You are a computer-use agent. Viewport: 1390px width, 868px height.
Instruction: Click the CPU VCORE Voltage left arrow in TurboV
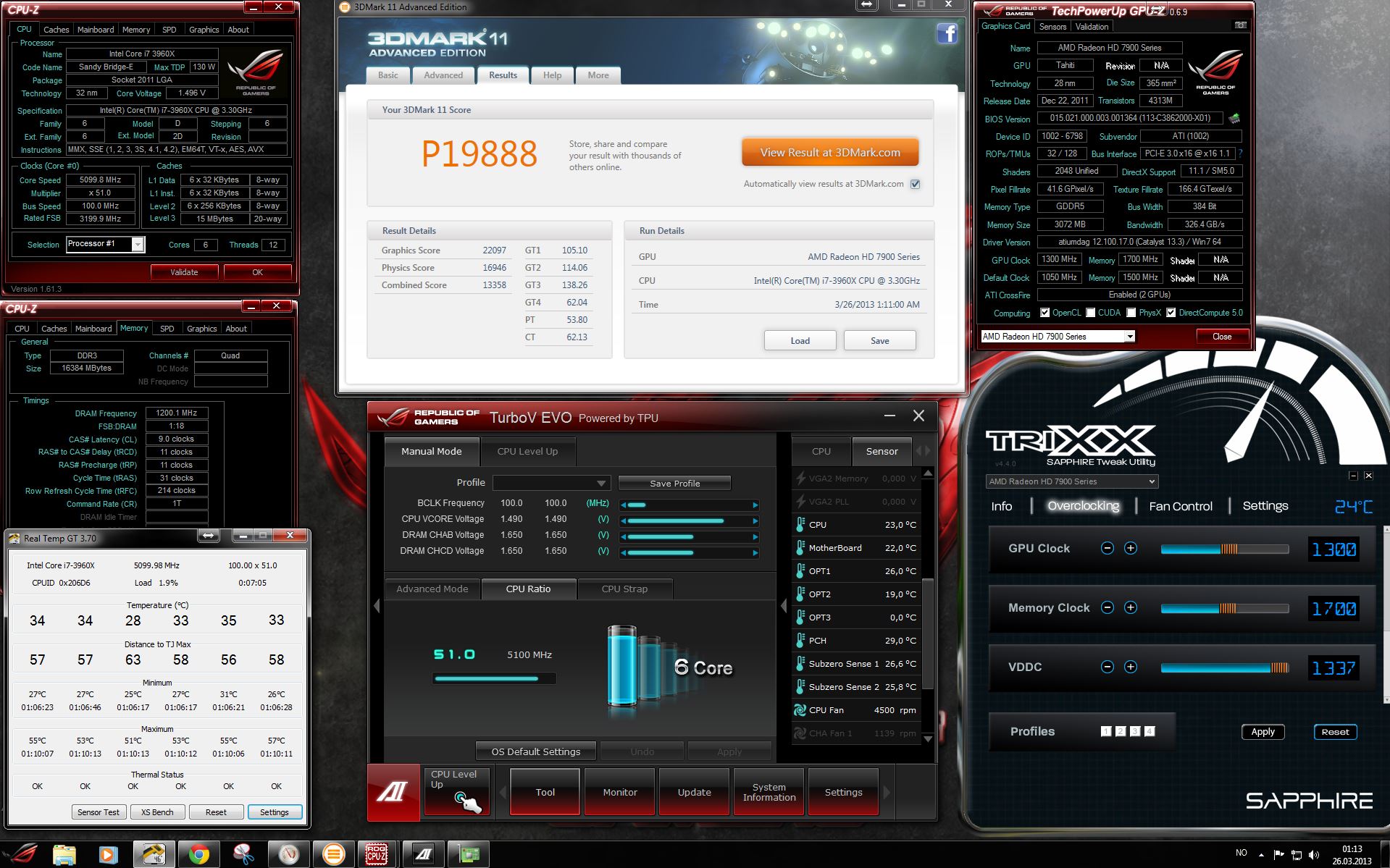[x=623, y=521]
